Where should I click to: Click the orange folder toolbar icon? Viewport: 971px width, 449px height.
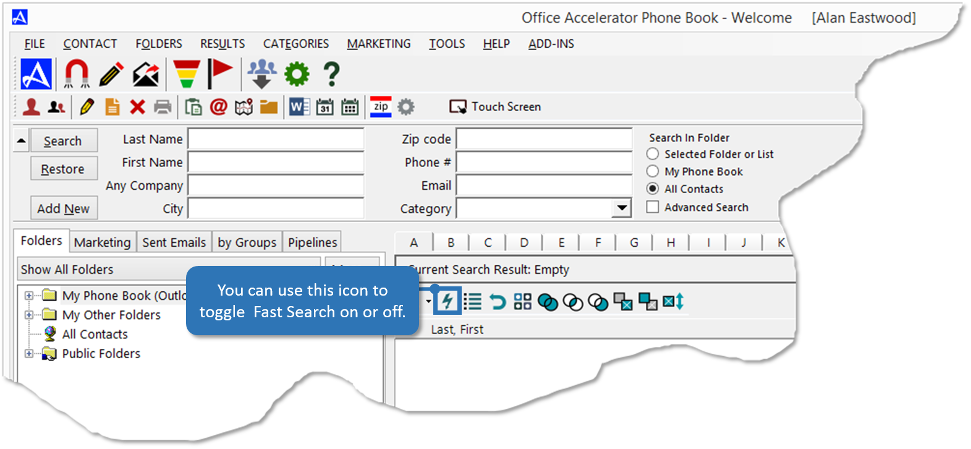click(269, 107)
